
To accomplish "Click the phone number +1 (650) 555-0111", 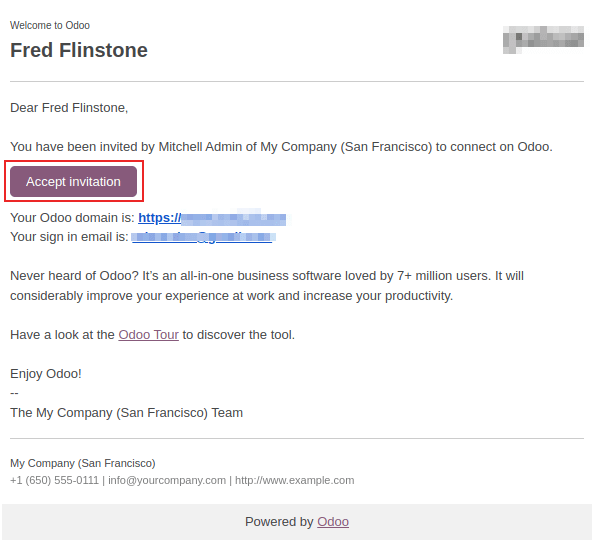I will click(54, 480).
